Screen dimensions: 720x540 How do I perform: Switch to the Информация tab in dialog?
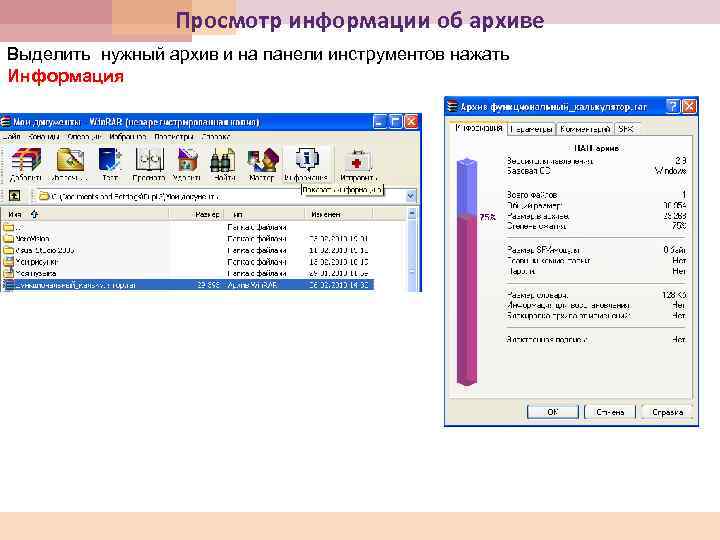click(478, 128)
